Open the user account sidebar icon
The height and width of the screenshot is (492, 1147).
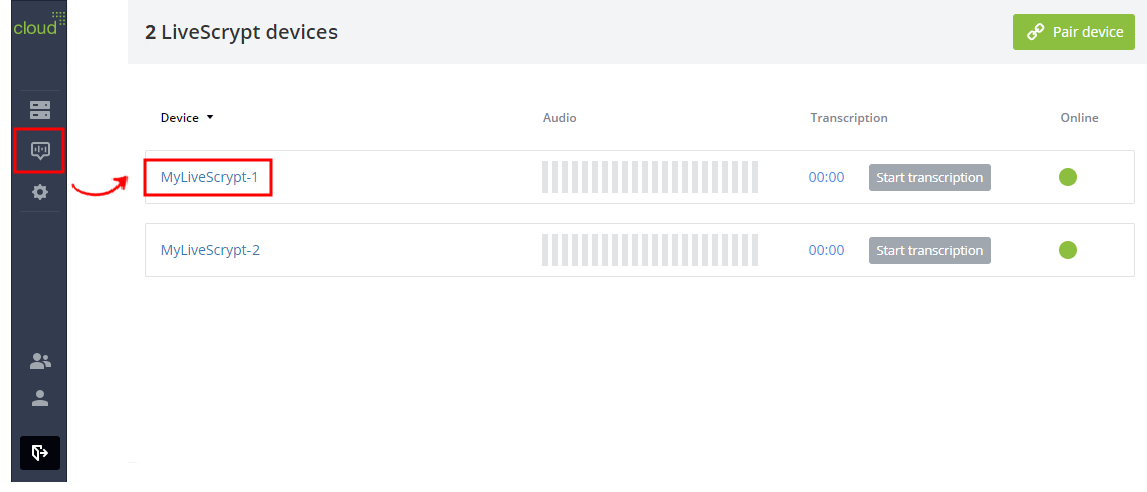click(40, 398)
